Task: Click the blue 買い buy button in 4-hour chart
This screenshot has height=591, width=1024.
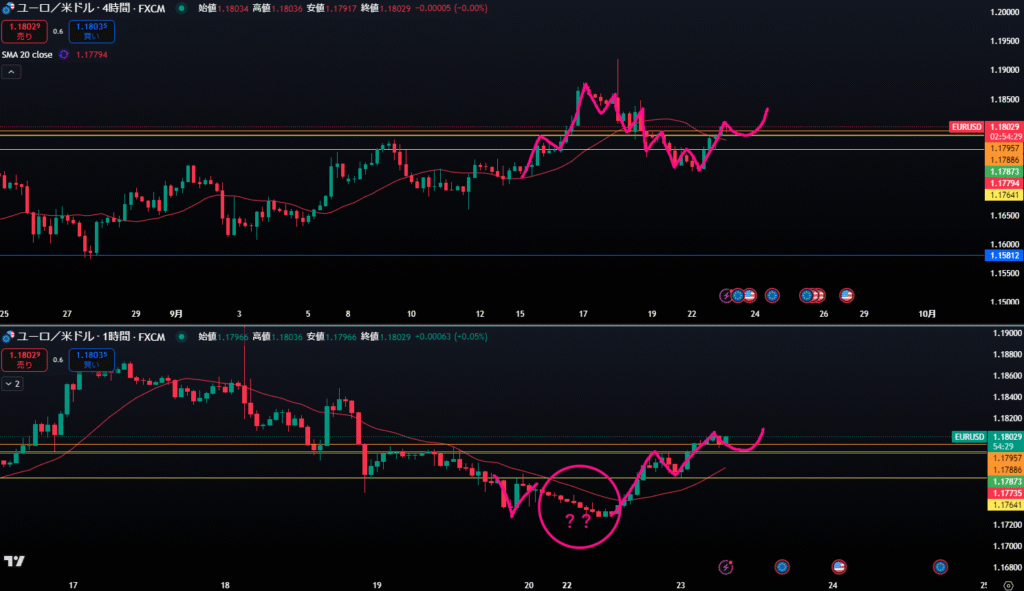Action: pyautogui.click(x=92, y=31)
